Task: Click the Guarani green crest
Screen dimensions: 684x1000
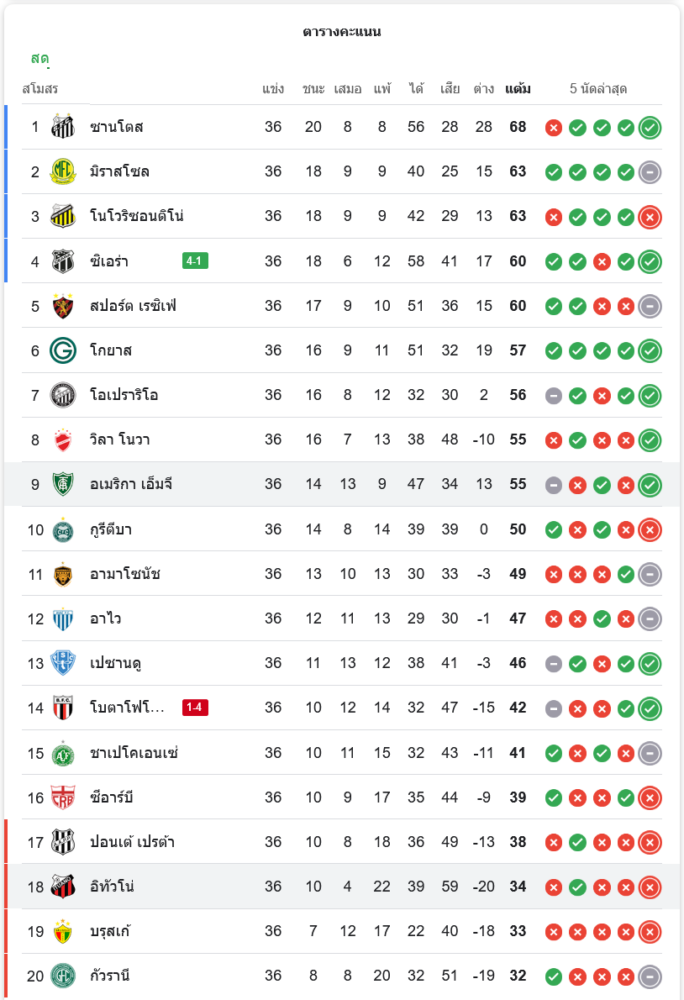Action: (63, 976)
